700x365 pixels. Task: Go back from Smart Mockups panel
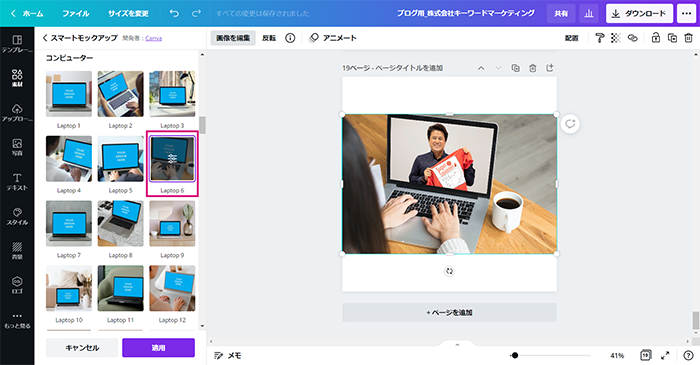coord(45,38)
